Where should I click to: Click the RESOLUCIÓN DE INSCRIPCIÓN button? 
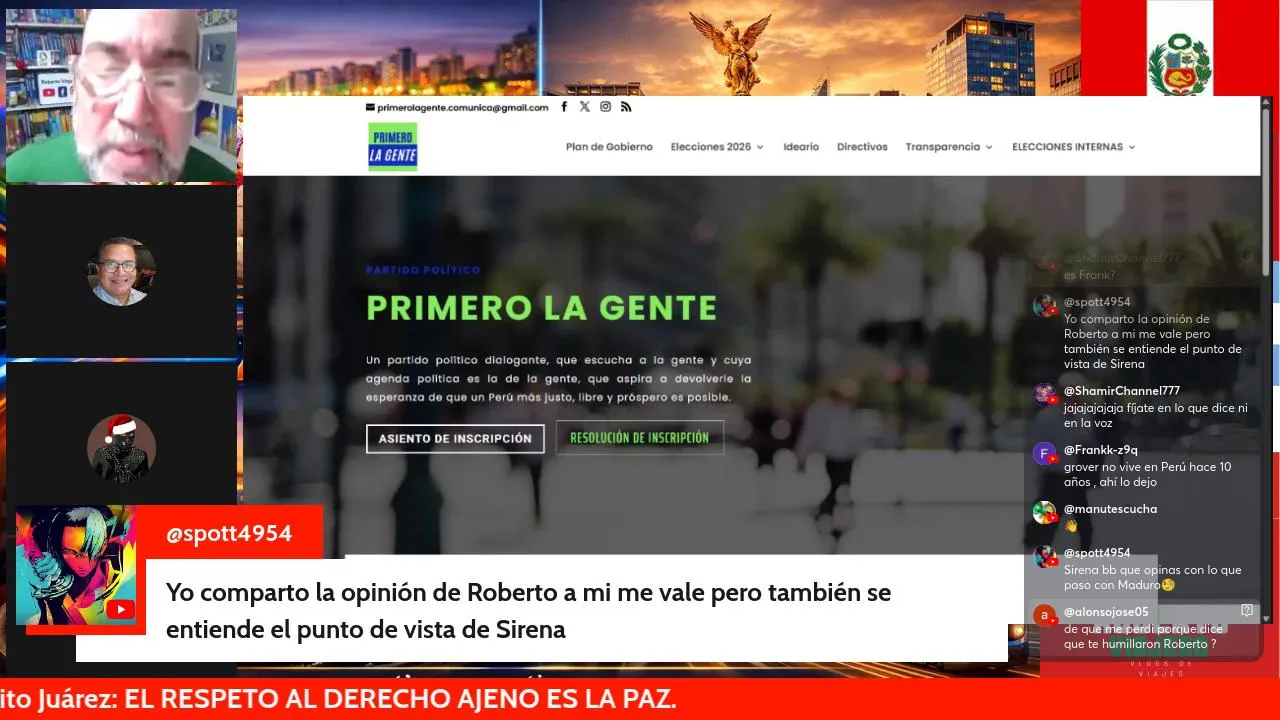(x=640, y=438)
